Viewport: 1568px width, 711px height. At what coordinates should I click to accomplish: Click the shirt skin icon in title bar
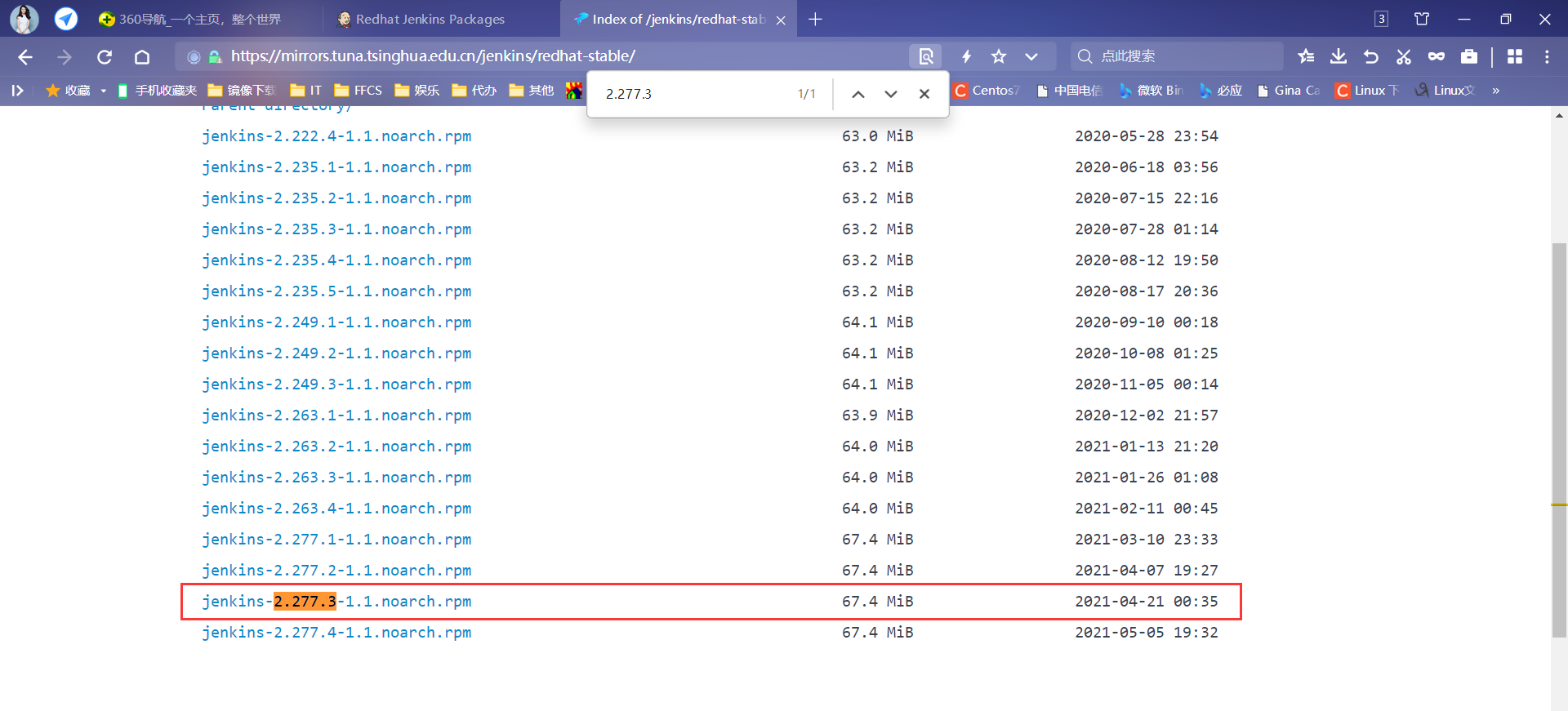pyautogui.click(x=1422, y=19)
